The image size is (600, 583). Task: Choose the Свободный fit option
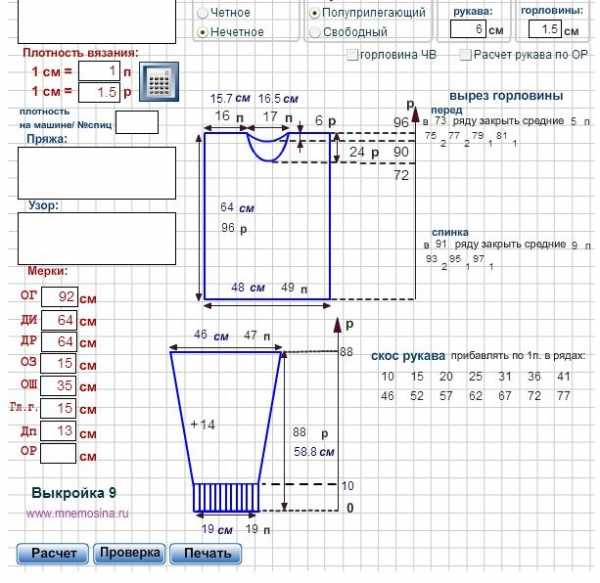click(315, 32)
